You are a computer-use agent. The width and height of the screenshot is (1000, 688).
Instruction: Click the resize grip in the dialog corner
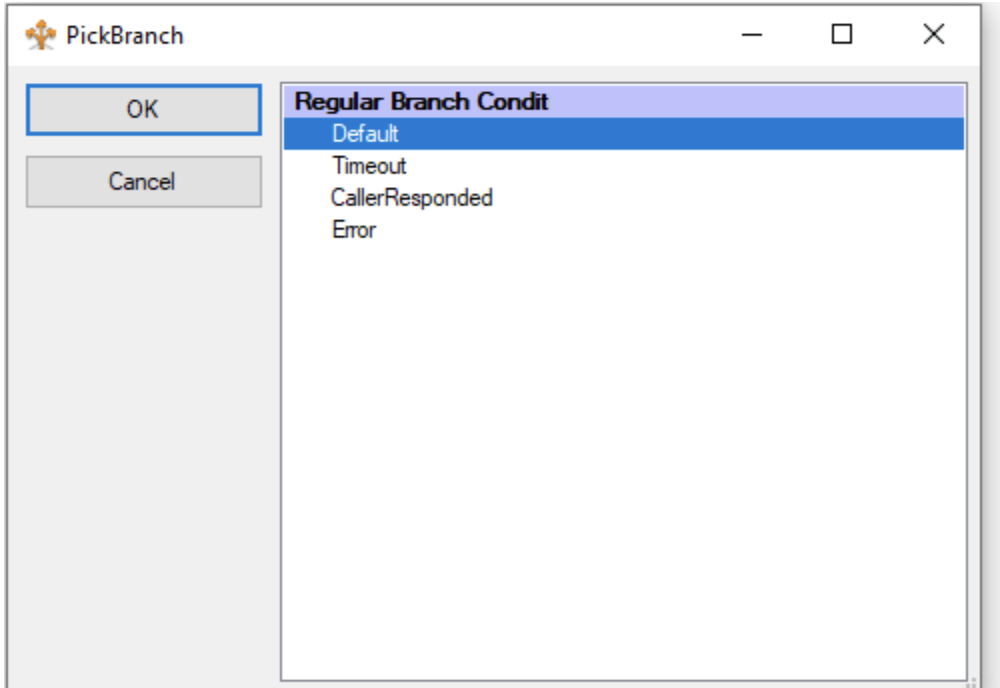click(x=973, y=682)
